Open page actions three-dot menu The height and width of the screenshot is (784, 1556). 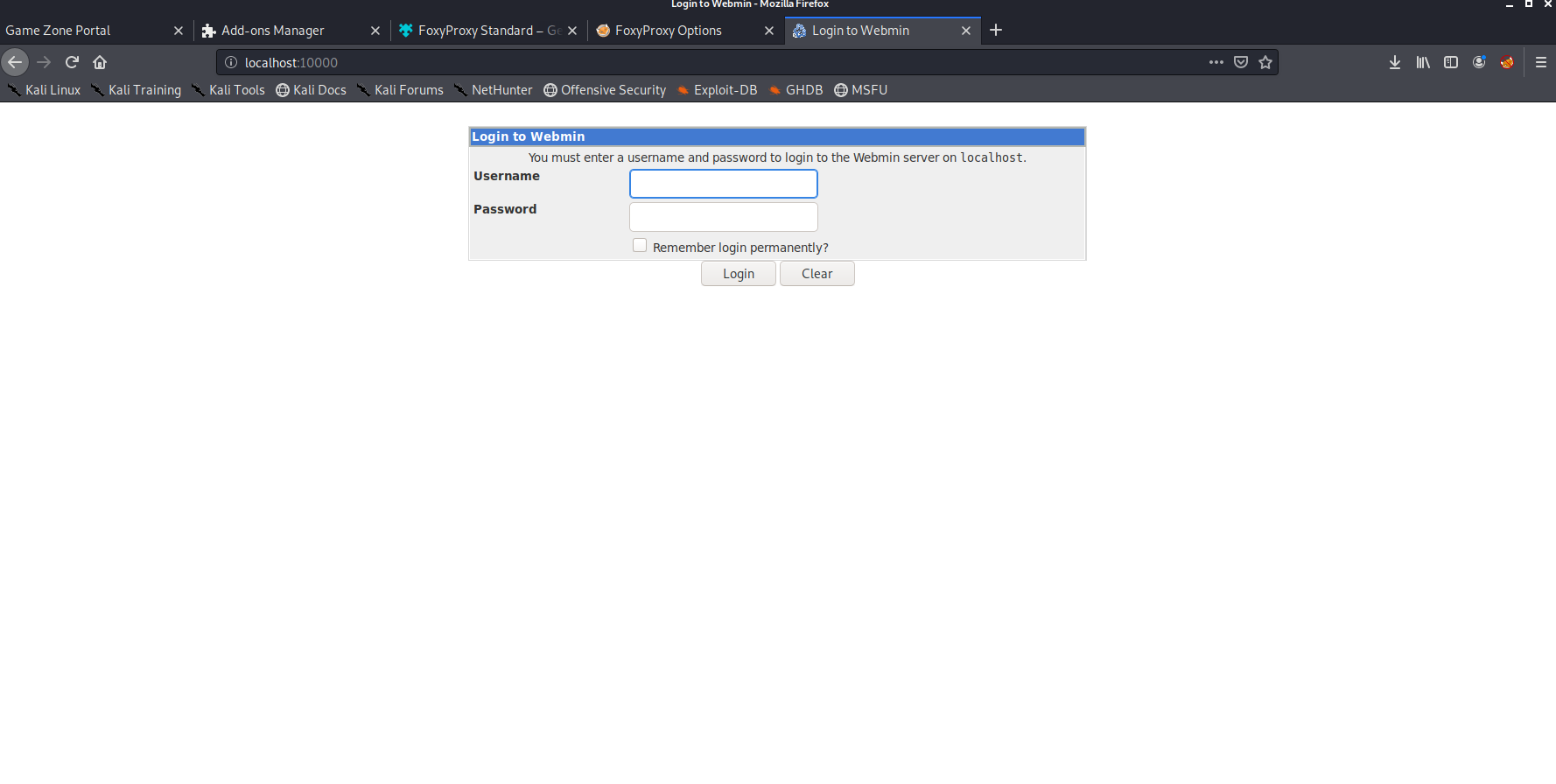click(x=1216, y=62)
